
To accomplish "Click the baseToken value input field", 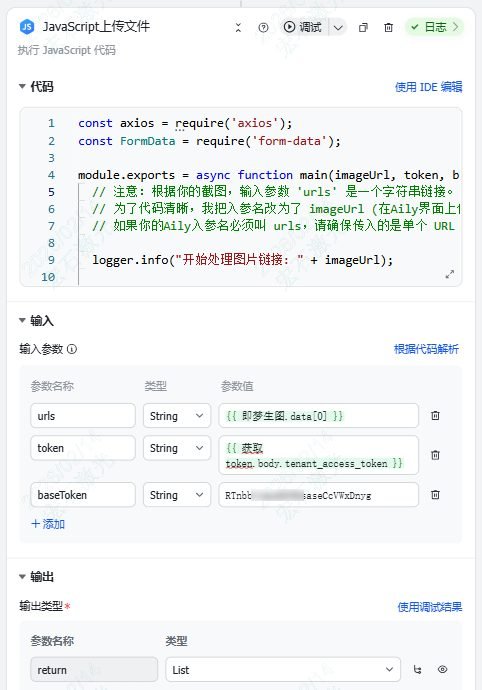I will click(318, 495).
